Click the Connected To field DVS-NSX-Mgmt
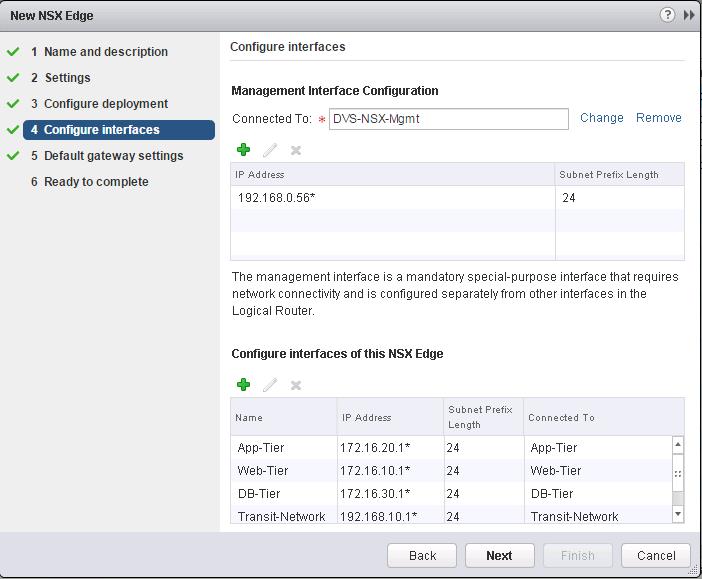This screenshot has width=702, height=579. tap(449, 119)
